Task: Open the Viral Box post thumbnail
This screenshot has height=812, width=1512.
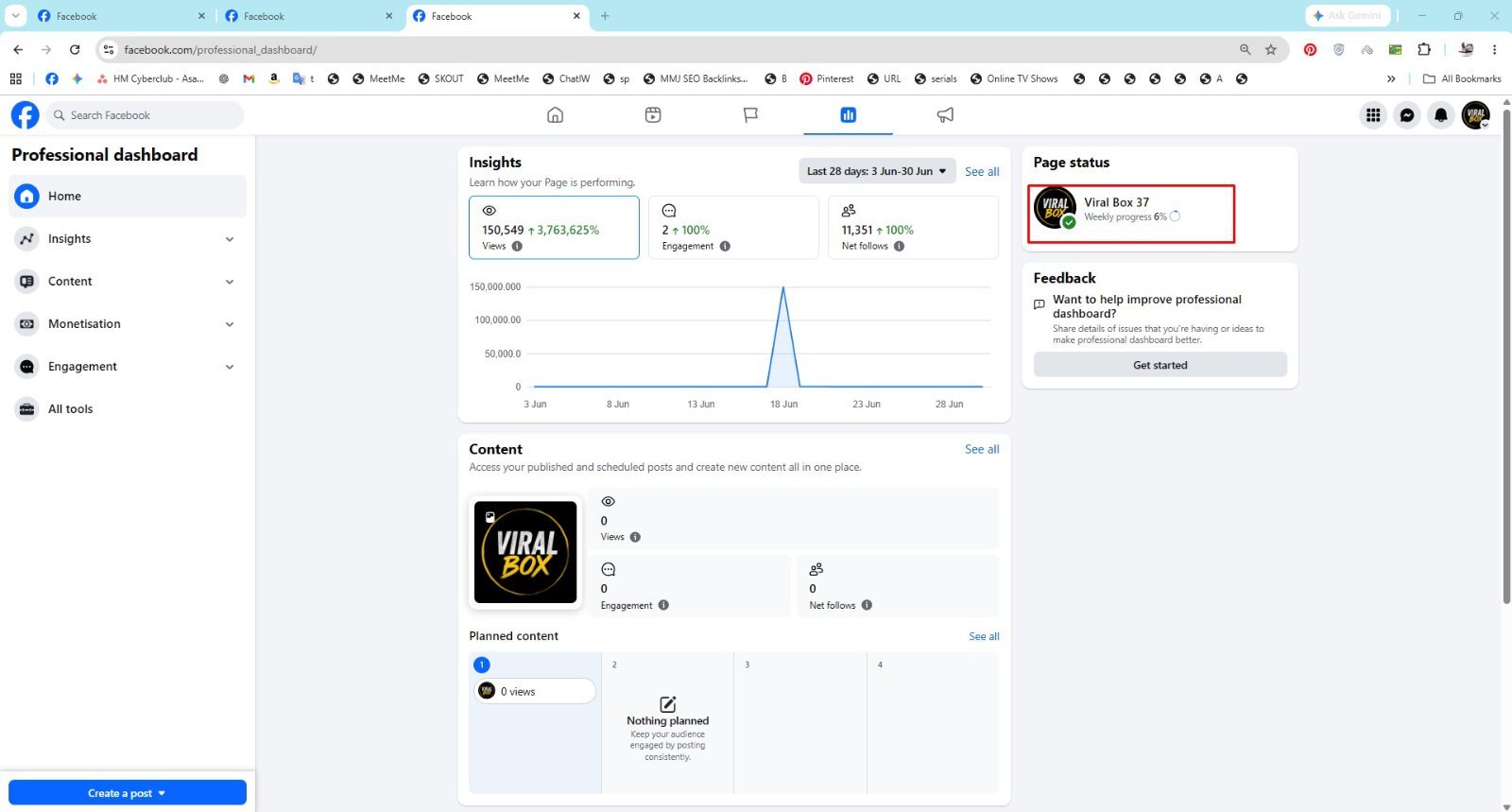Action: click(525, 552)
